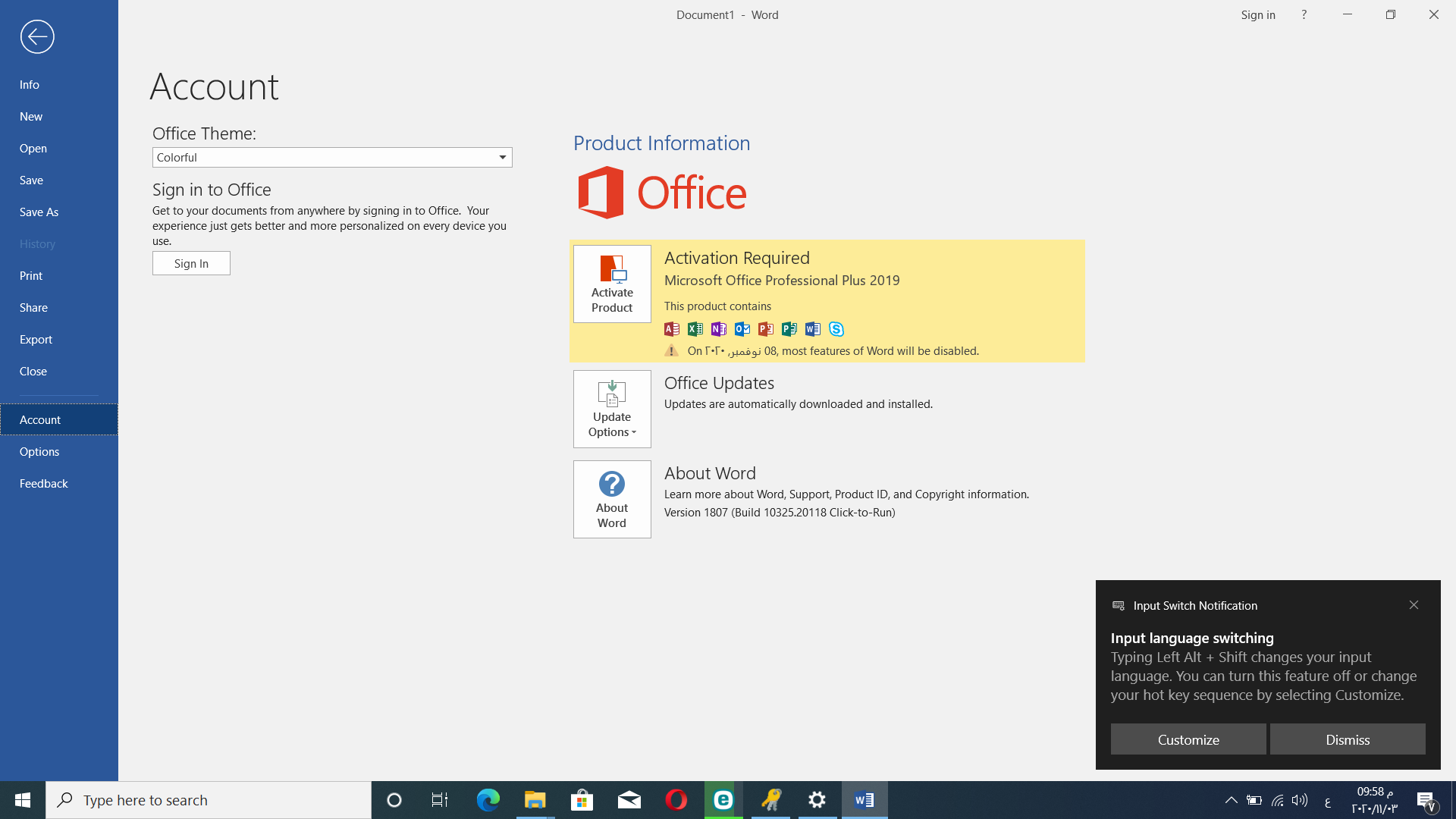Show hidden system tray icons
Screen dimensions: 1456x819
[x=1232, y=800]
